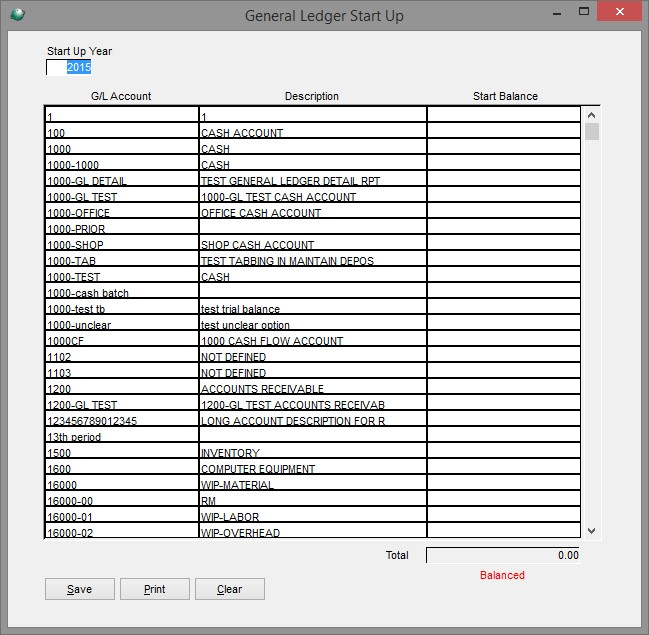Select account '1000-test tb'
Image resolution: width=649 pixels, height=635 pixels.
coord(122,307)
